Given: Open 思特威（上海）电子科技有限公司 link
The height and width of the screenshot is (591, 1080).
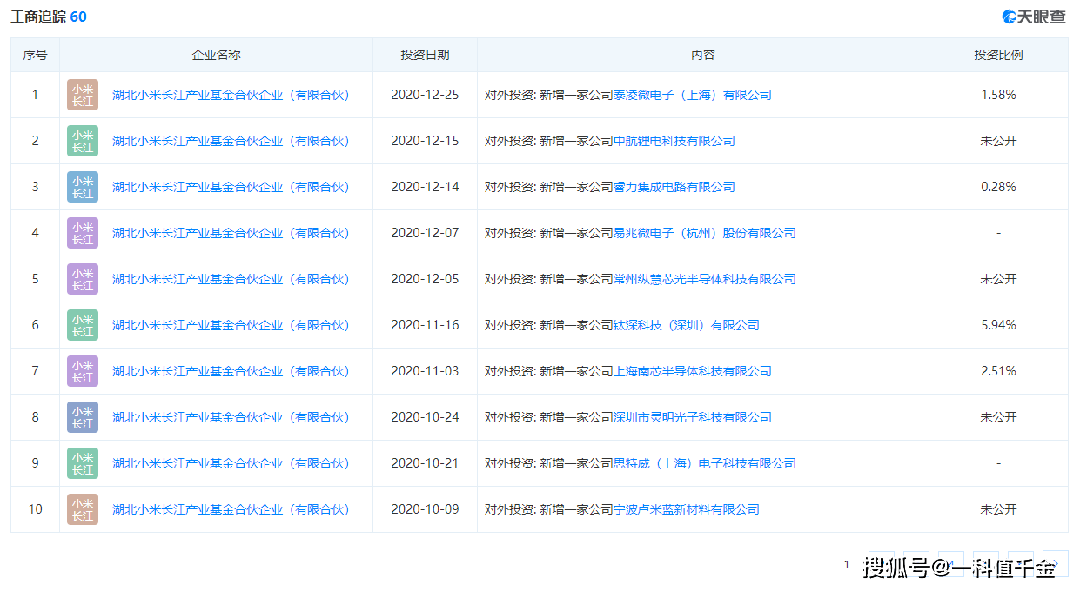Looking at the screenshot, I should click(704, 464).
